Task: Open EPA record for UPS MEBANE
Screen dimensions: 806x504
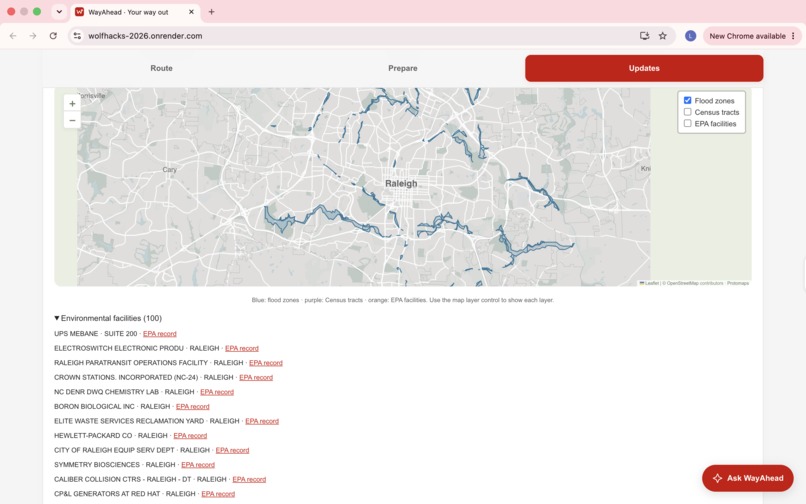Action: (159, 334)
